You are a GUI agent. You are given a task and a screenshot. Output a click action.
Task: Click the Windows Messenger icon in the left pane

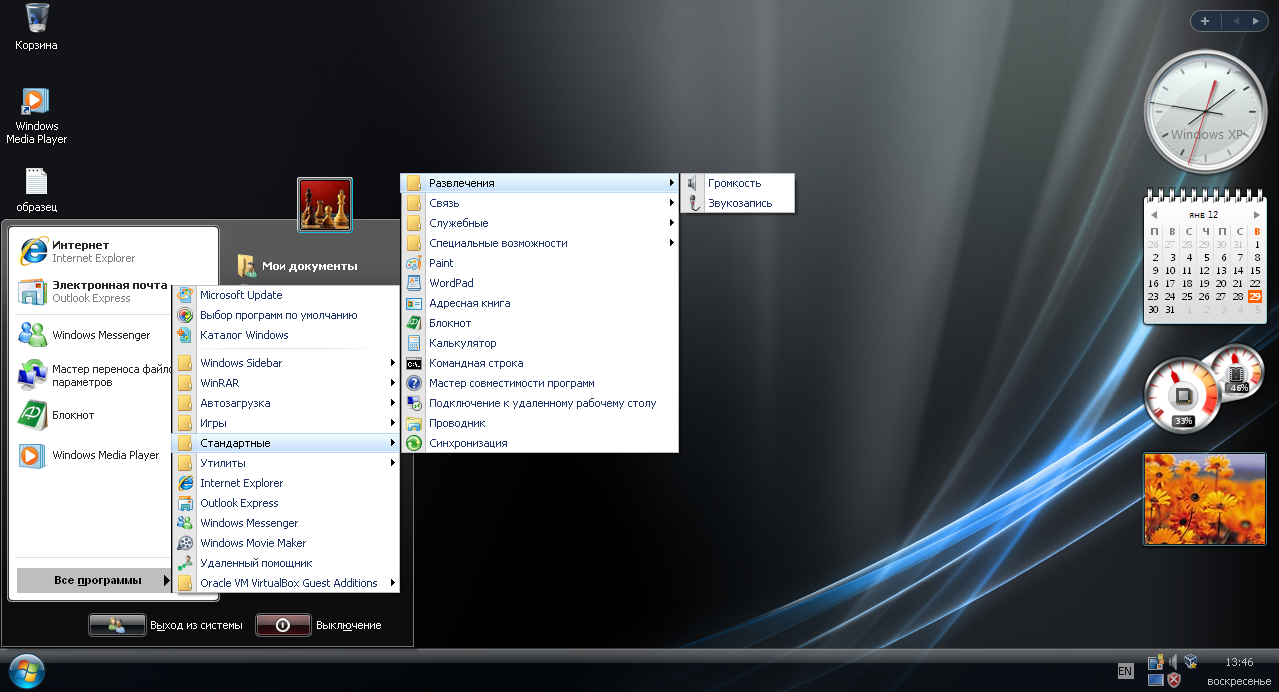click(33, 335)
